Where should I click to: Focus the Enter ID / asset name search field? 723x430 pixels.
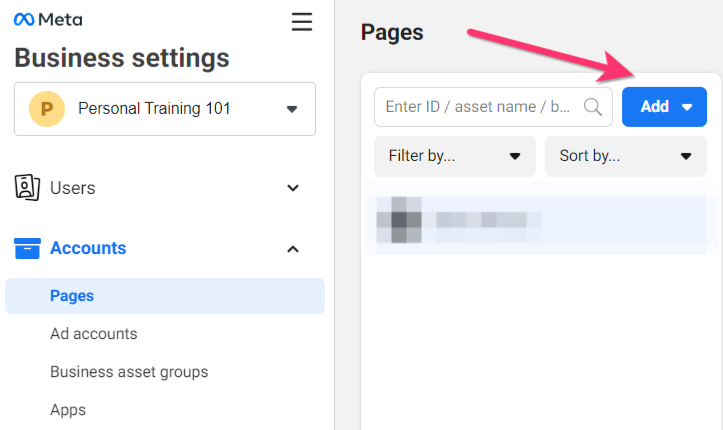(493, 107)
